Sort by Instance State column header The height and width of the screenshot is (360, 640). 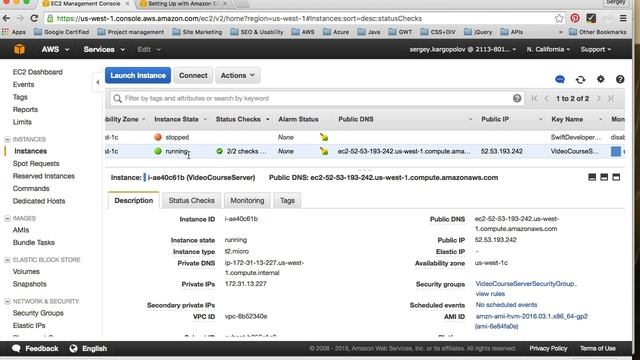click(180, 119)
